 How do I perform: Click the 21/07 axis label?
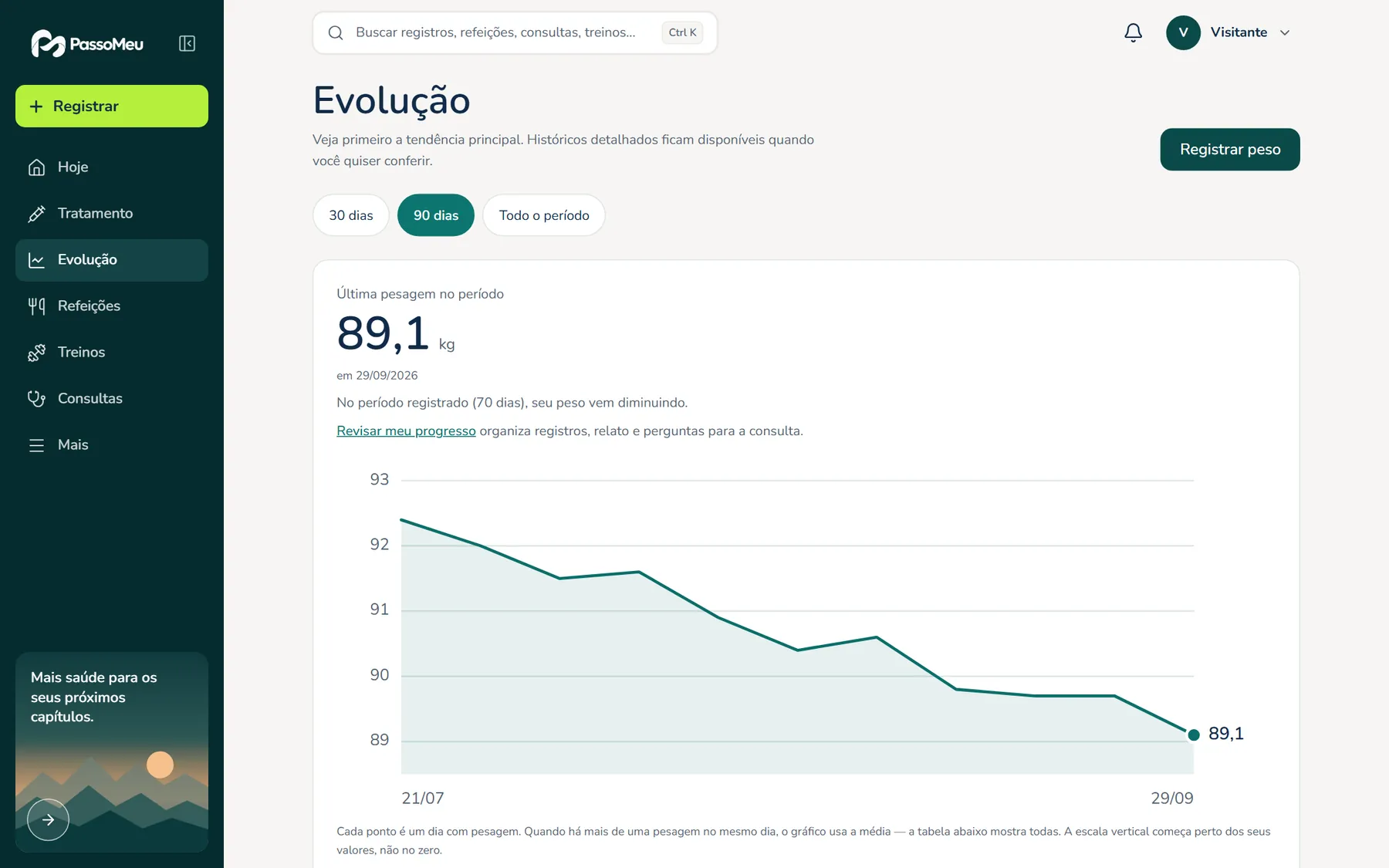coord(423,799)
